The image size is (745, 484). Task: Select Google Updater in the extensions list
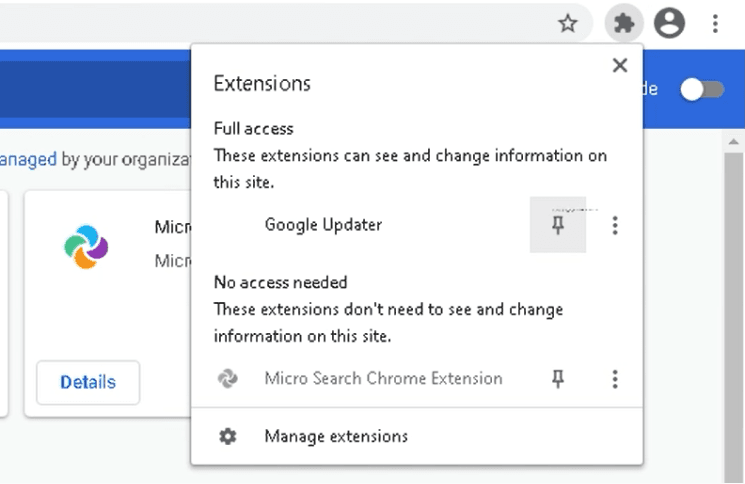coord(323,225)
